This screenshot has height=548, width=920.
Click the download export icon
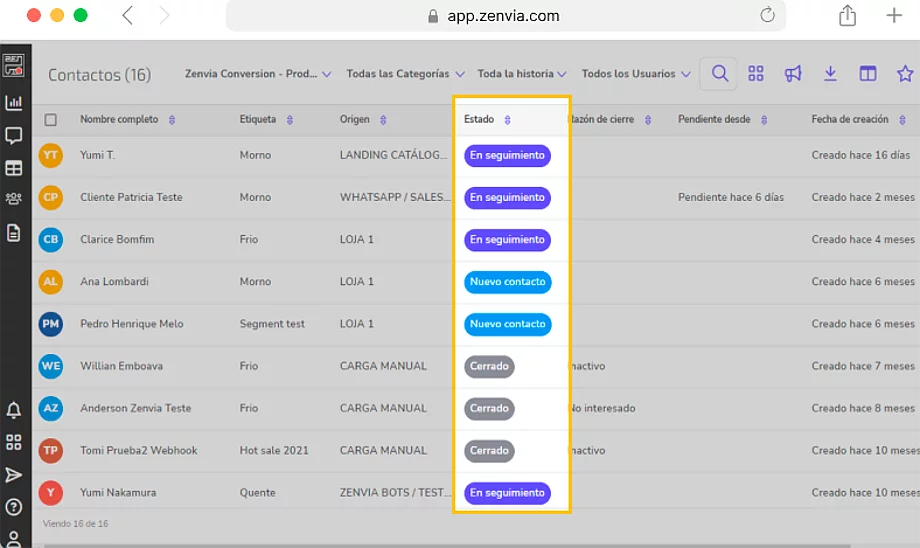pyautogui.click(x=830, y=73)
